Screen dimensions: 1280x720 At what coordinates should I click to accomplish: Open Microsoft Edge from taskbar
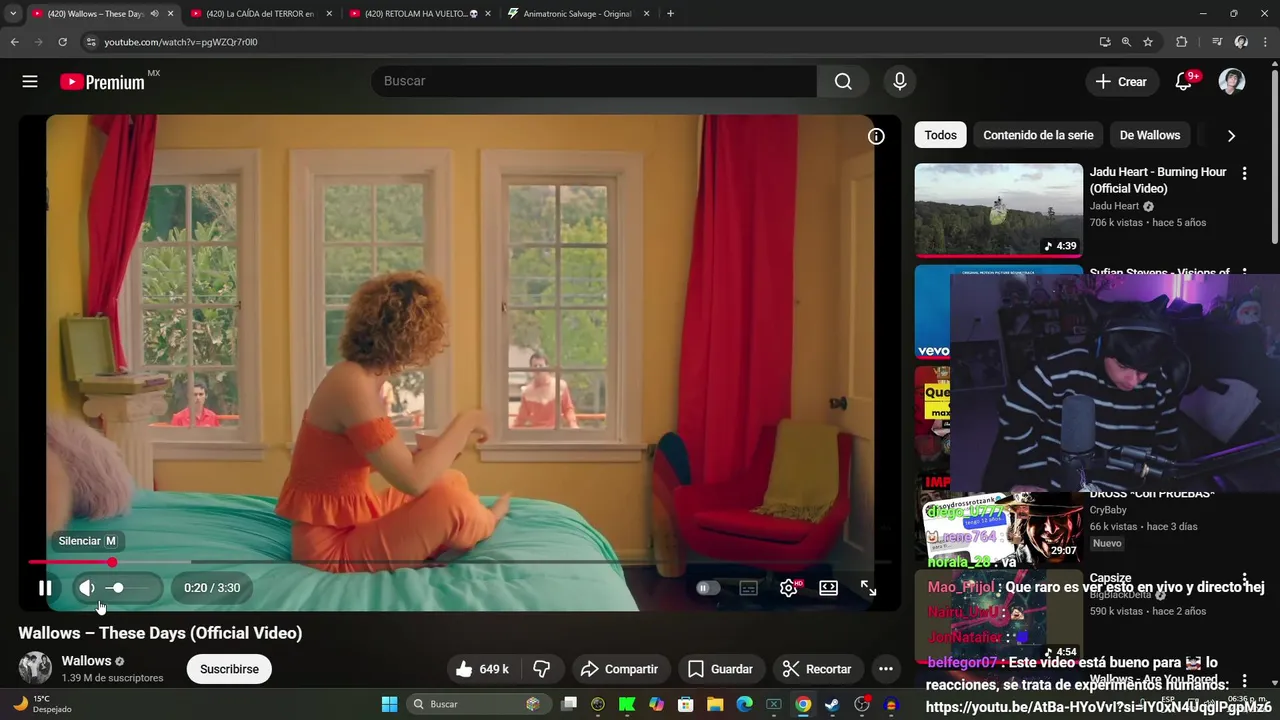[744, 704]
